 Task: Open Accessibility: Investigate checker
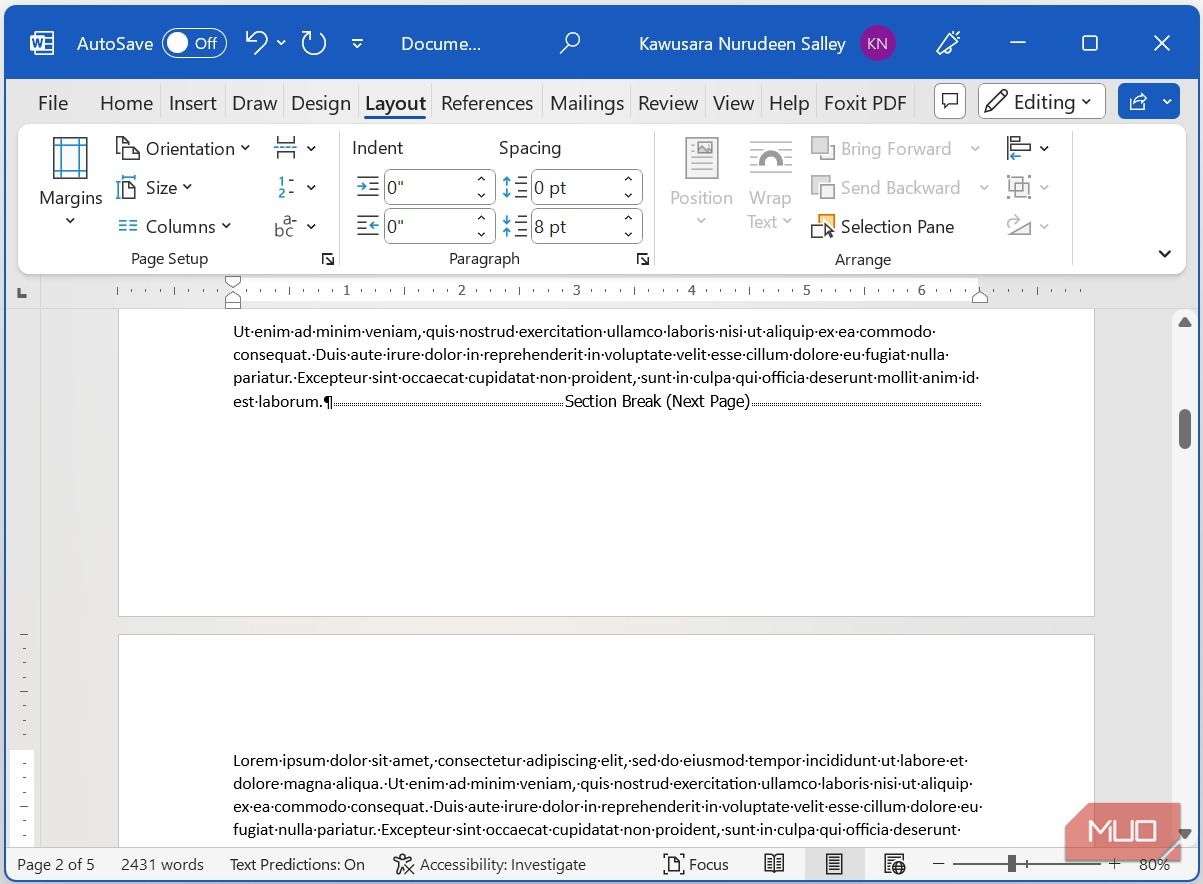coord(489,864)
